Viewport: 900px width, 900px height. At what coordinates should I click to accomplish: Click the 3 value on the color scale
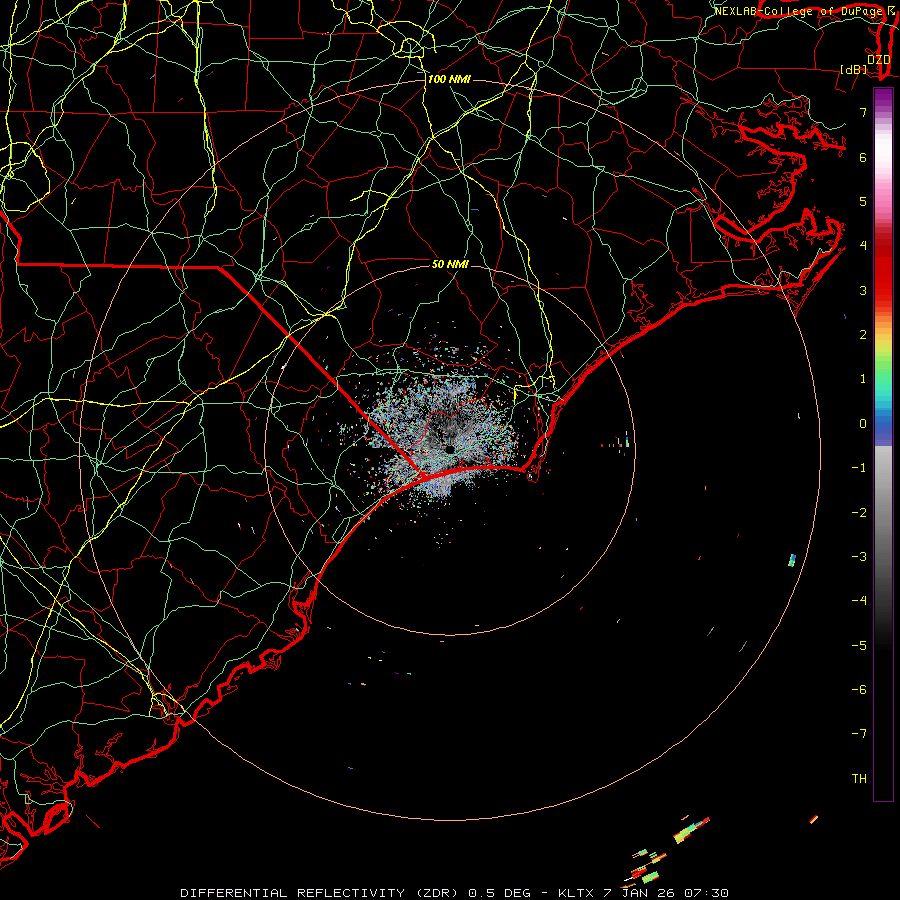click(863, 290)
